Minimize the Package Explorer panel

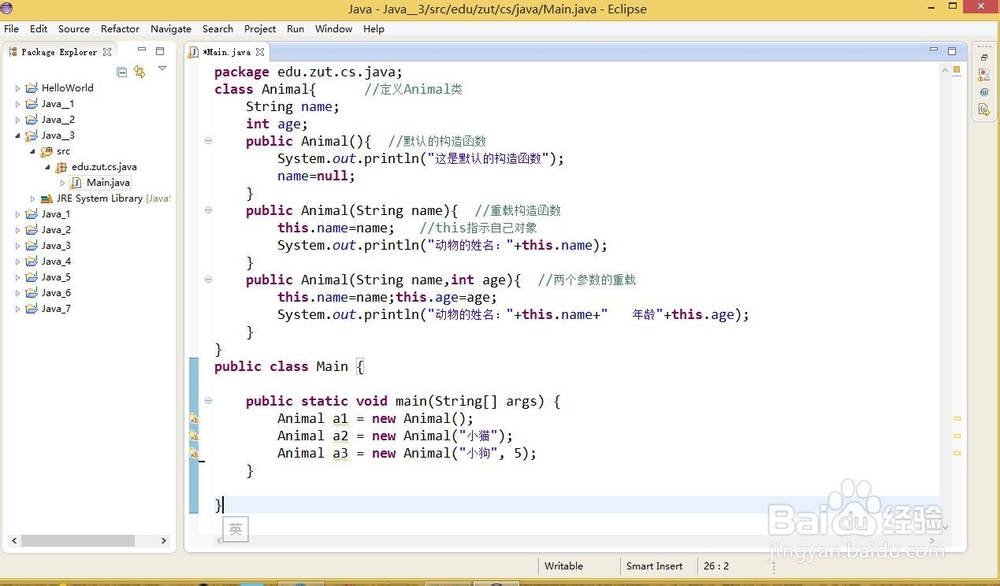point(142,50)
